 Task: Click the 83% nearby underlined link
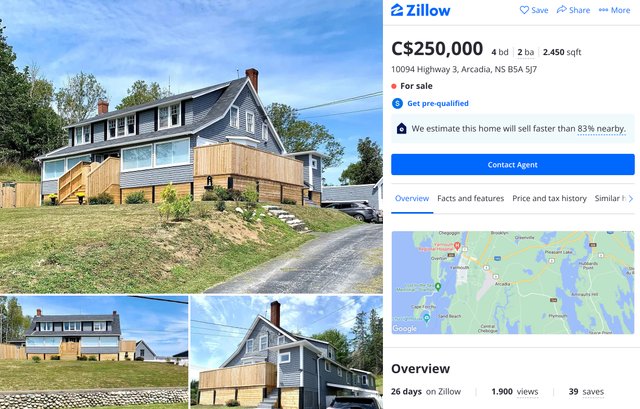click(601, 129)
